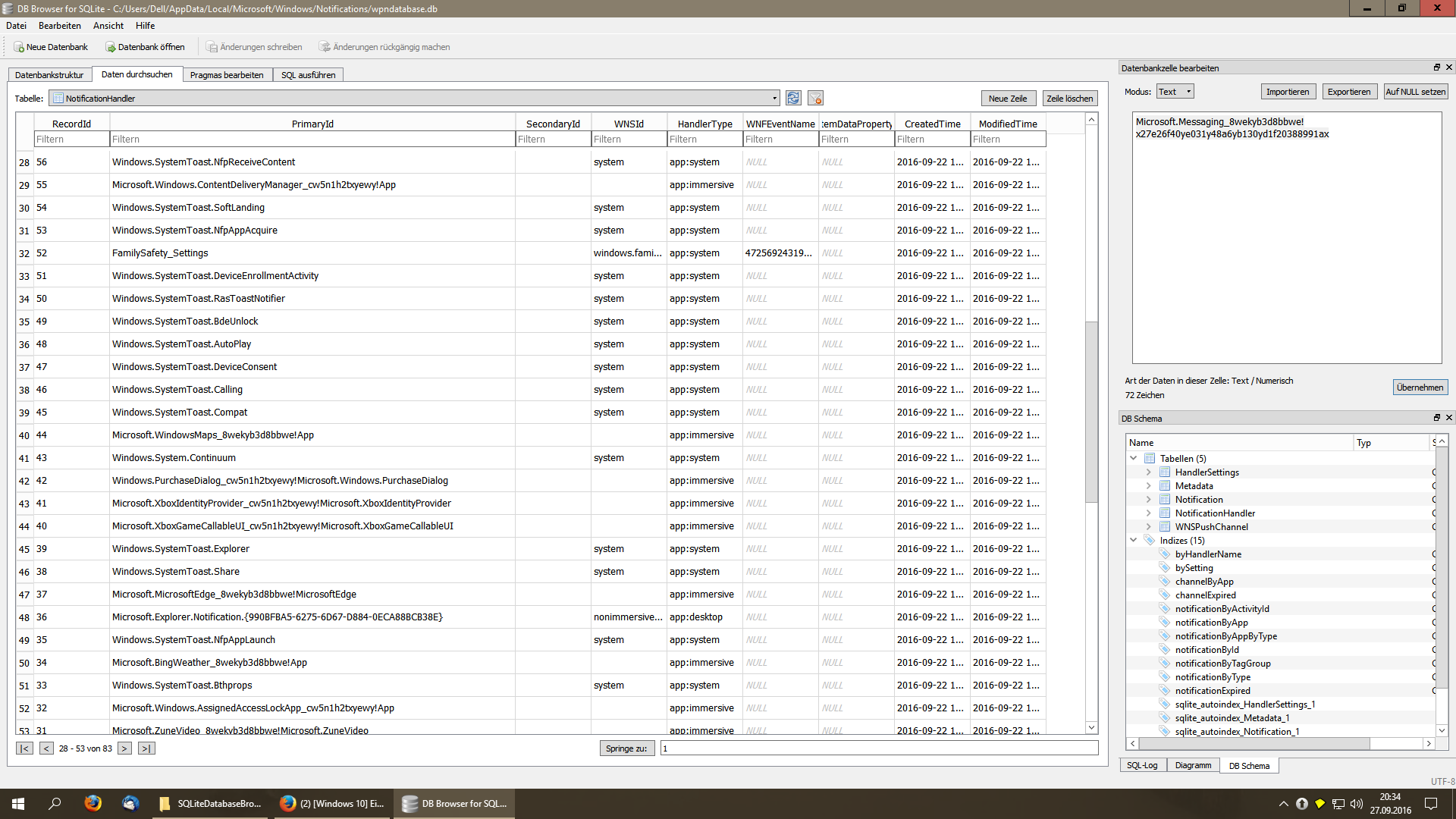Undock the Datenbankzelle bearbeiten panel
The height and width of the screenshot is (819, 1456).
[x=1436, y=67]
